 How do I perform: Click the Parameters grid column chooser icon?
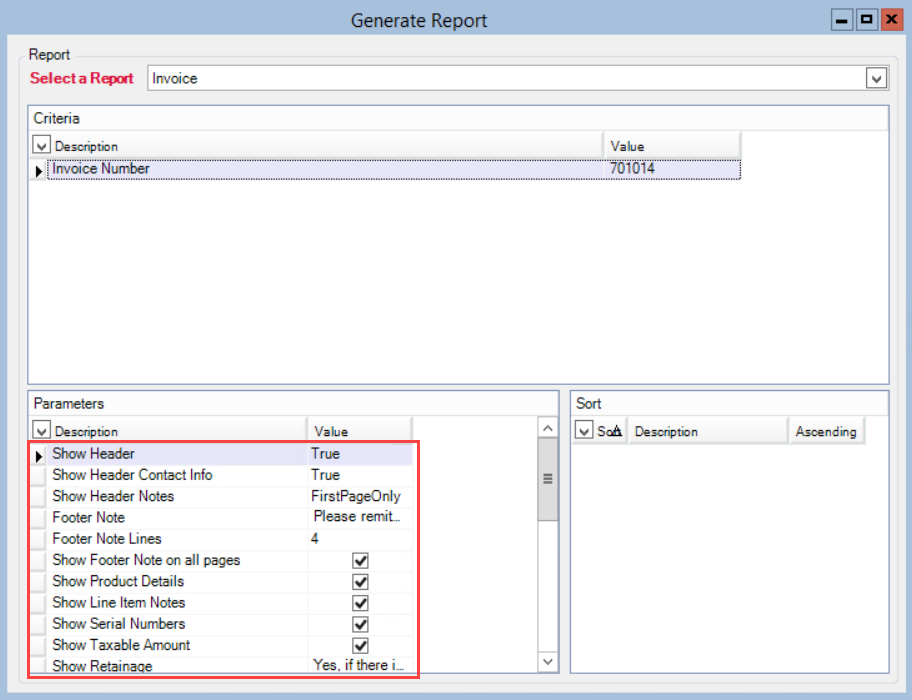41,431
